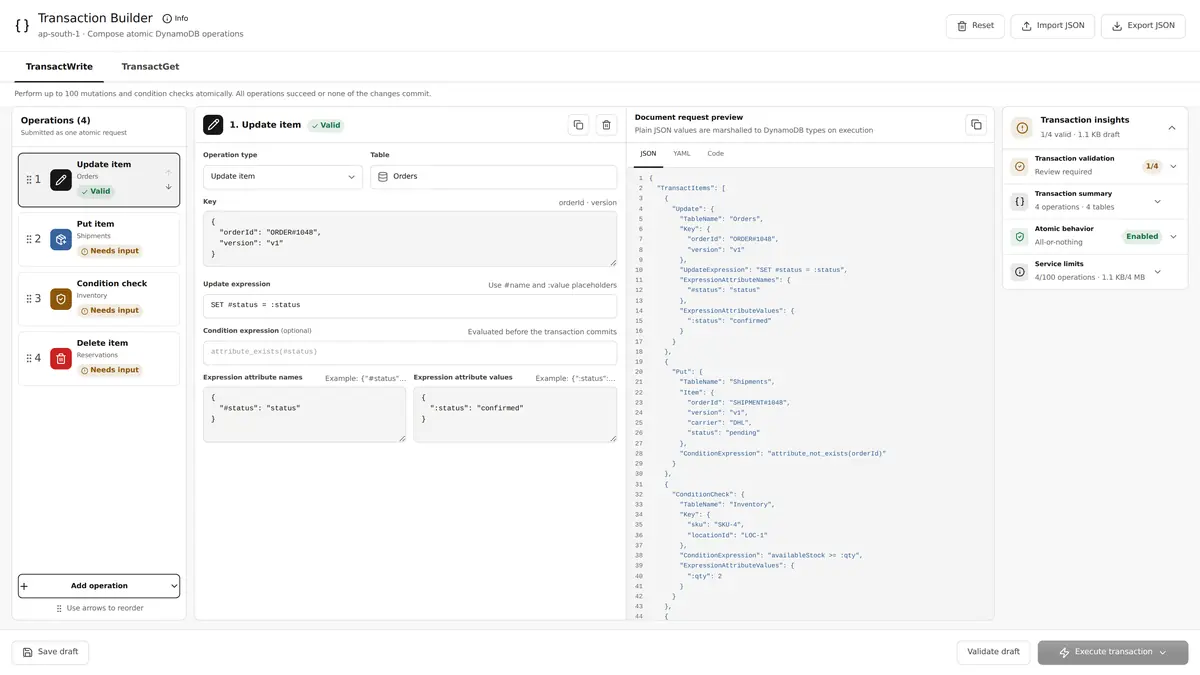Click Save draft button
The image size is (1200, 675).
tap(50, 652)
